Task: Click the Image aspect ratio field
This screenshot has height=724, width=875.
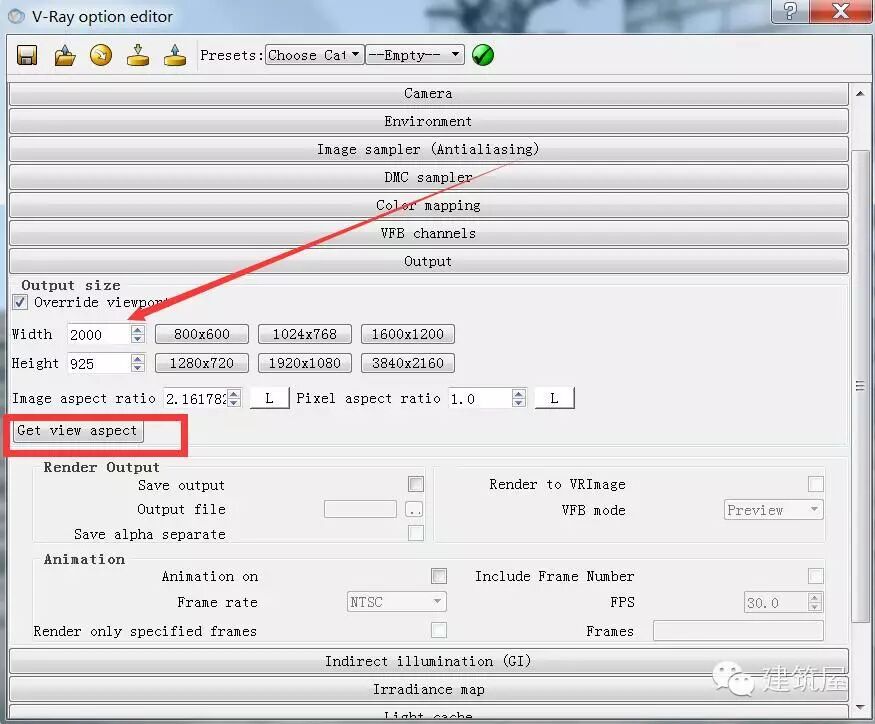Action: coord(196,399)
